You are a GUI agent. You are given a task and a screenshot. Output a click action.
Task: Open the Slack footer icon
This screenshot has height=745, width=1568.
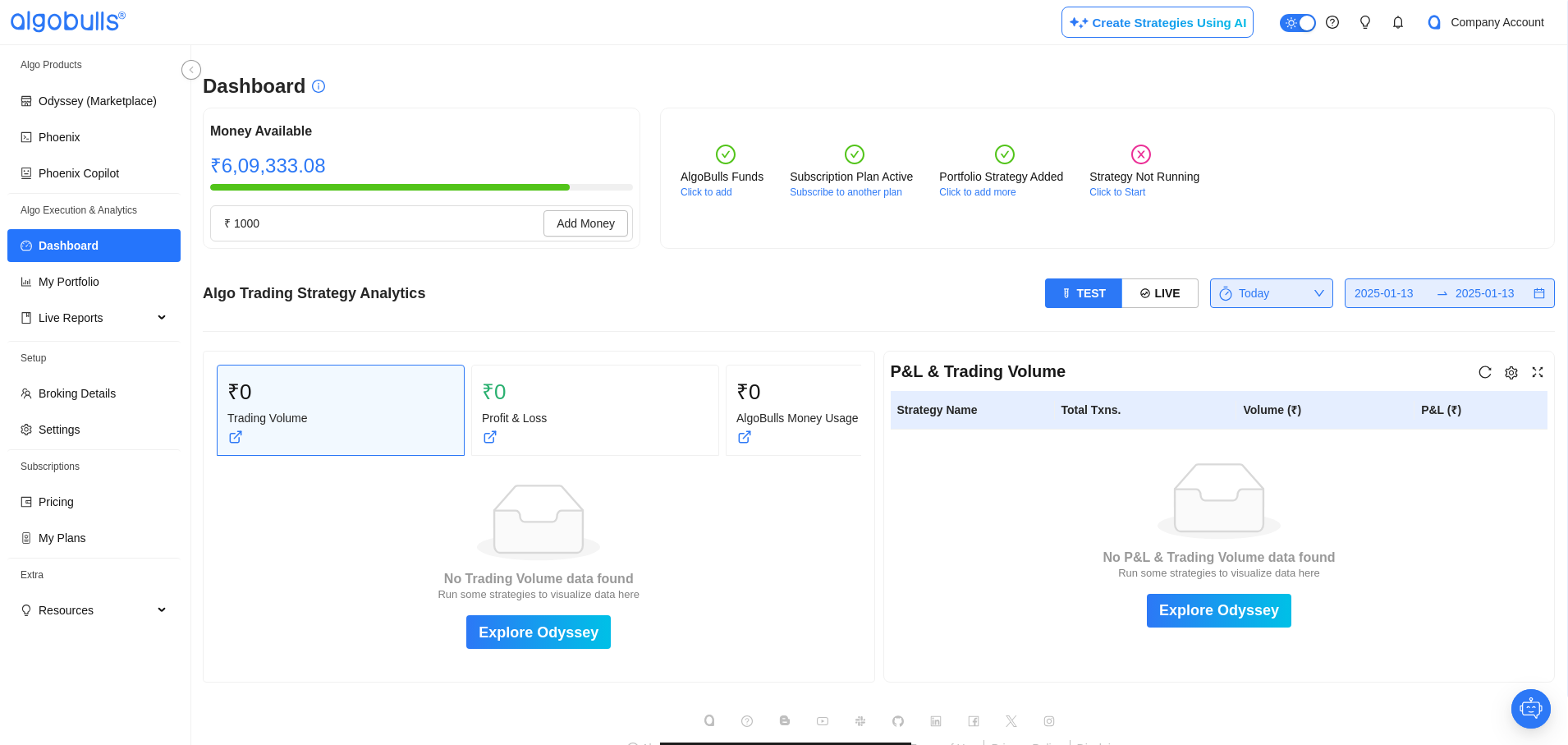click(860, 721)
